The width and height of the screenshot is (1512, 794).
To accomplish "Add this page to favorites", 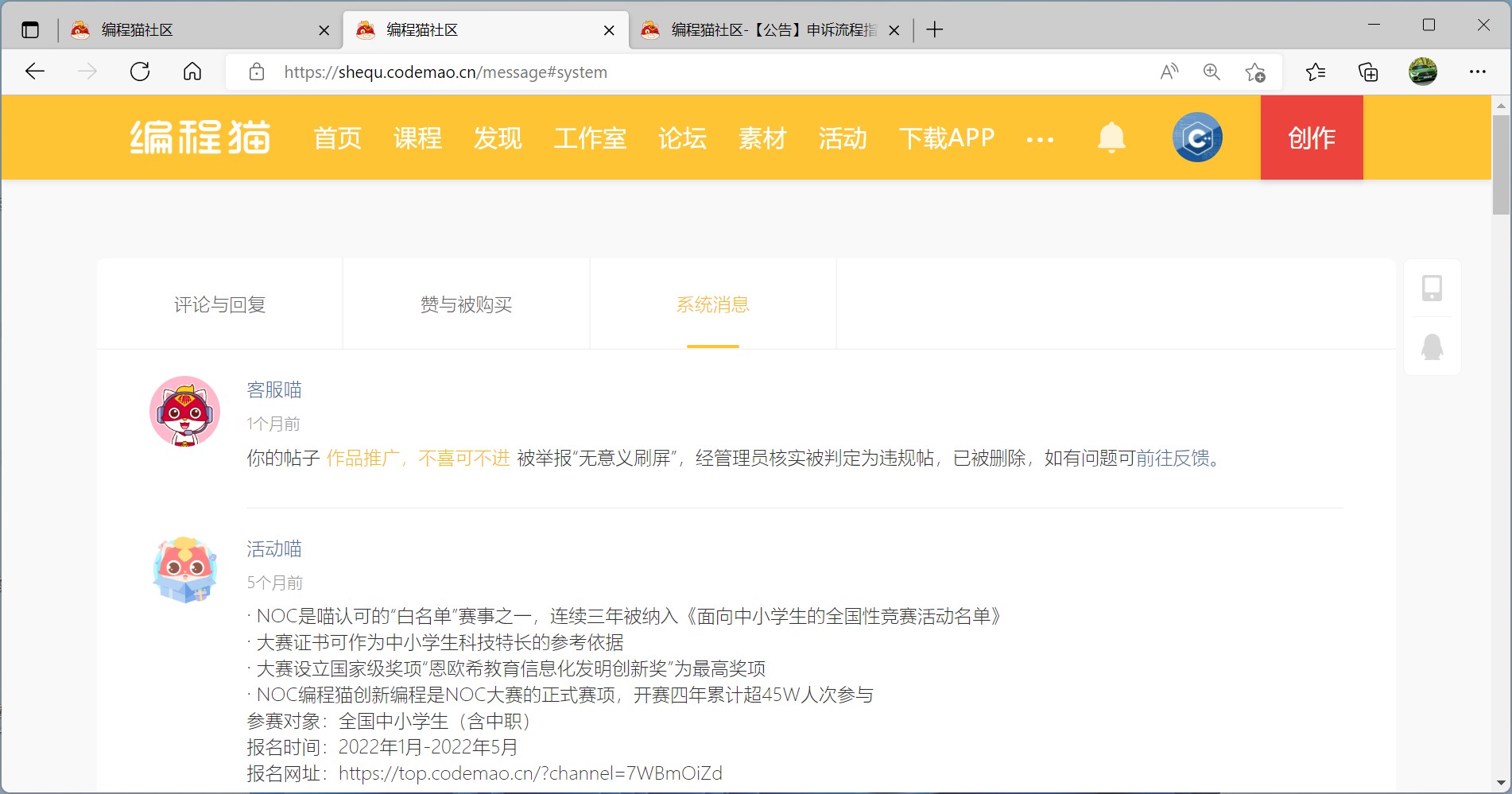I will click(x=1255, y=72).
